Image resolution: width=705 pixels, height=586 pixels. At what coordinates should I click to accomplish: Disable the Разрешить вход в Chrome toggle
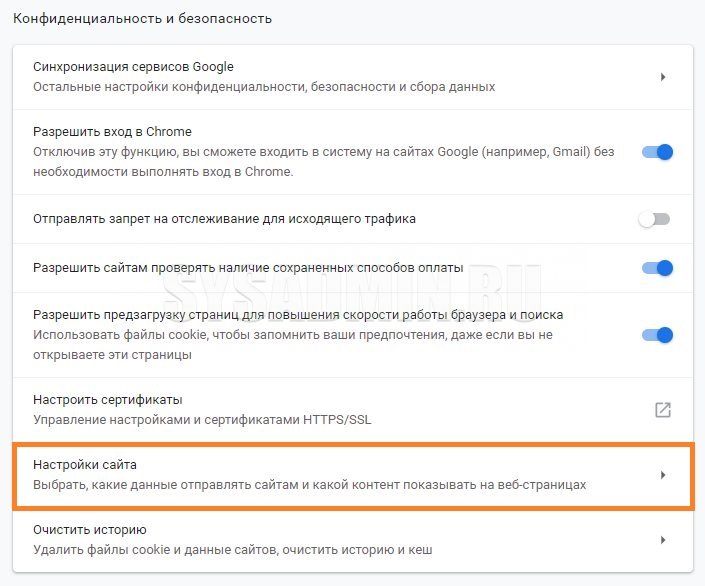tap(657, 152)
